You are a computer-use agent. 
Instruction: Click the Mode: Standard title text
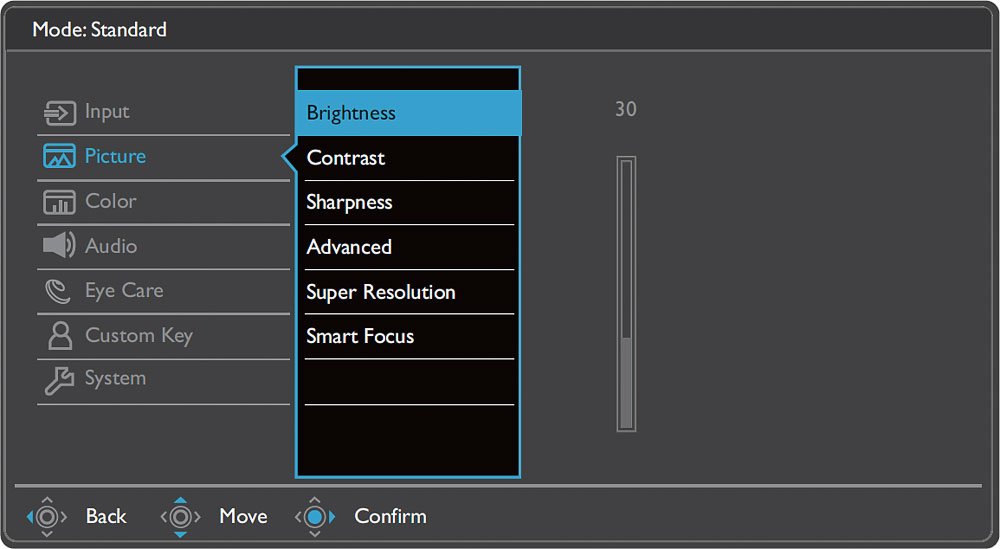(x=99, y=29)
